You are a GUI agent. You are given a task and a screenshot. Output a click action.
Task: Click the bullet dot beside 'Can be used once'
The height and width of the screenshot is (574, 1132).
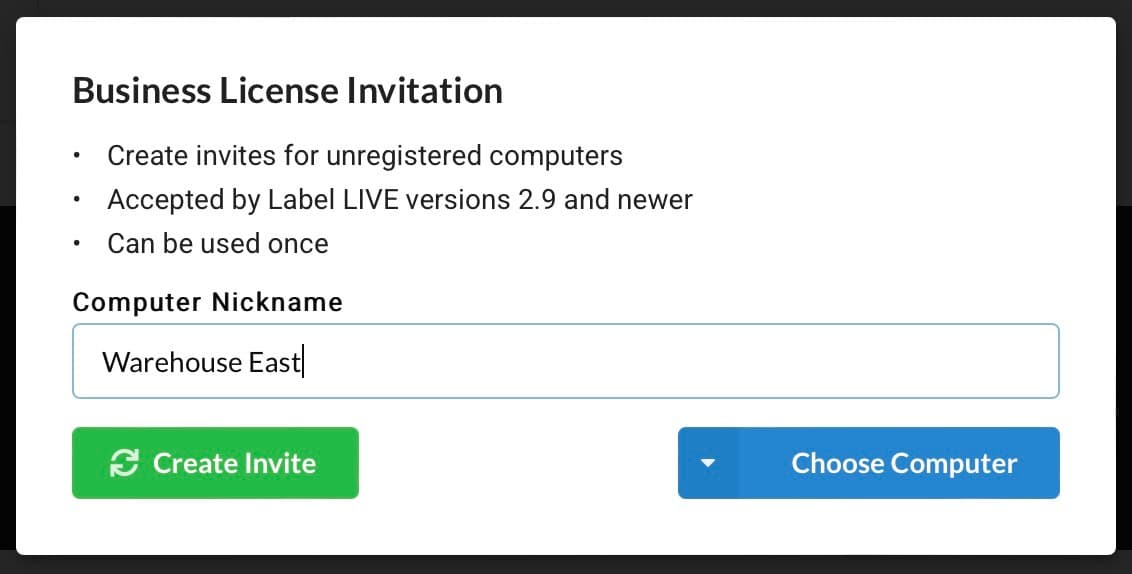[x=78, y=243]
